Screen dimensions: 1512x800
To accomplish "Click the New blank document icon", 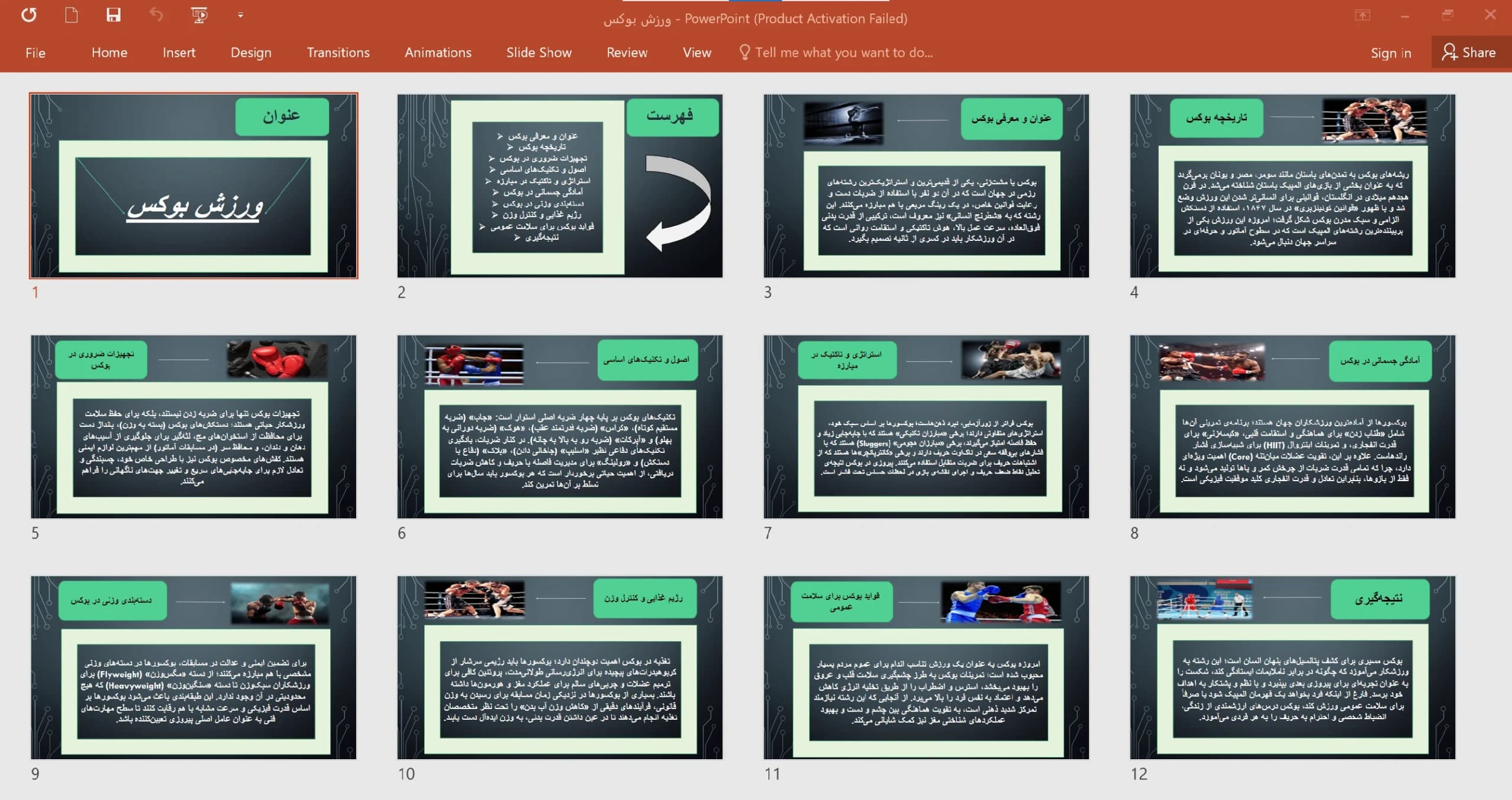I will click(71, 15).
